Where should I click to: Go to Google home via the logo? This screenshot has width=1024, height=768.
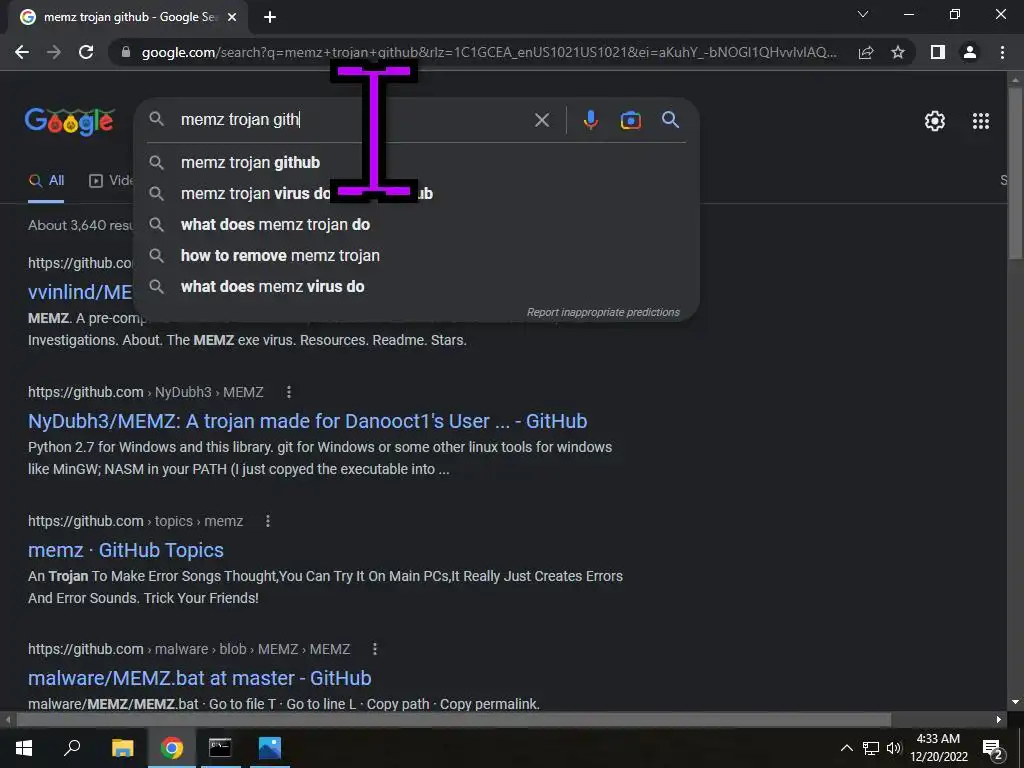click(70, 121)
